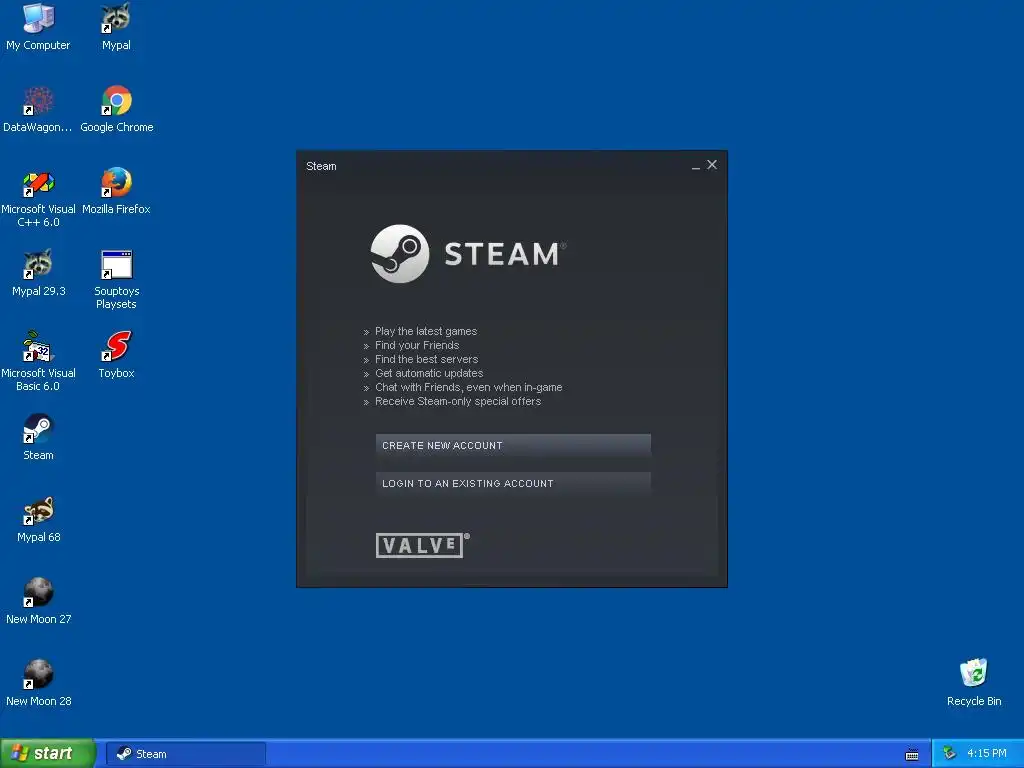Image resolution: width=1024 pixels, height=768 pixels.
Task: Select the Mypal desktop shortcut
Action: pyautogui.click(x=116, y=26)
